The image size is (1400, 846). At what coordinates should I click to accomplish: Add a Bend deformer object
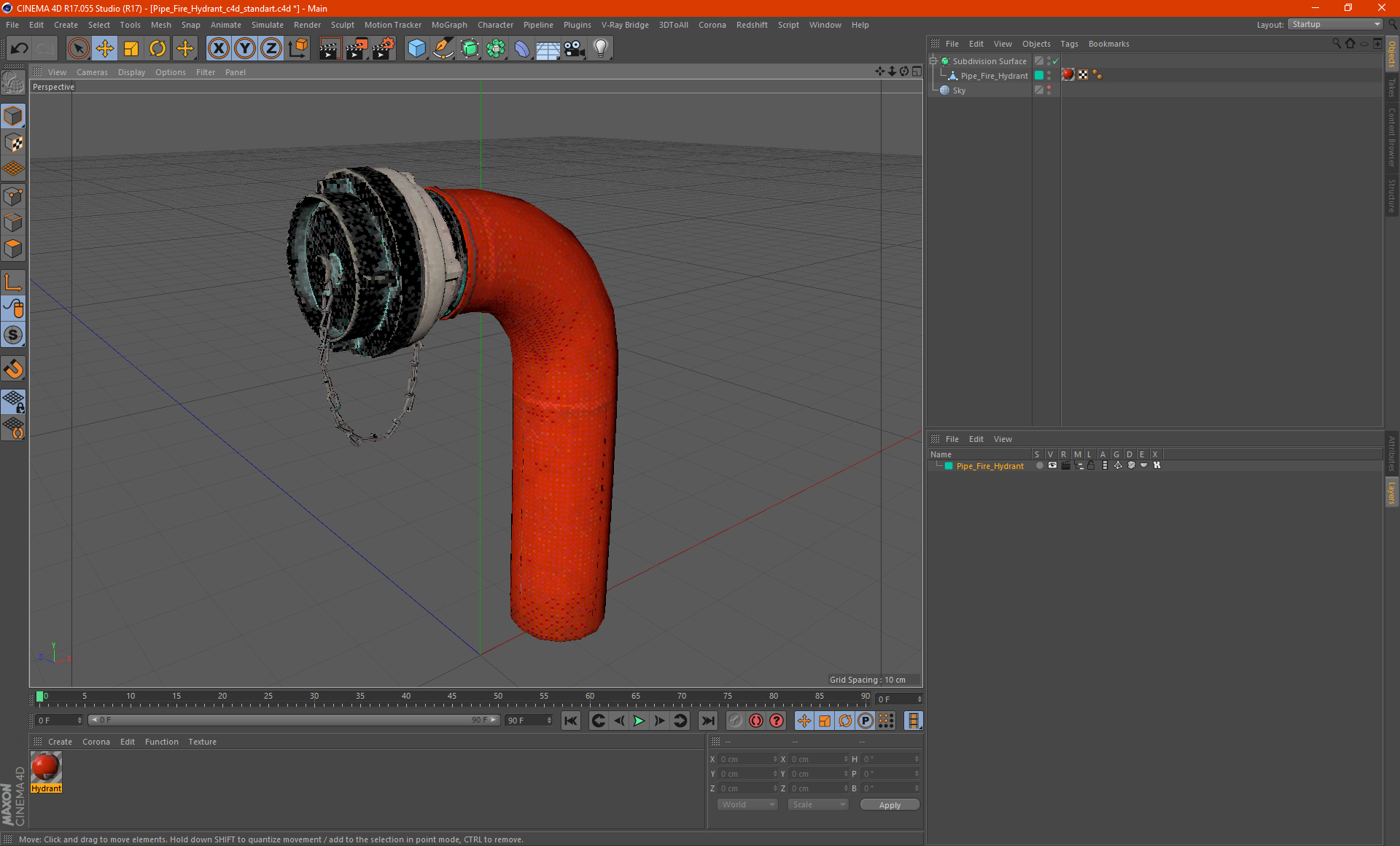pos(522,49)
